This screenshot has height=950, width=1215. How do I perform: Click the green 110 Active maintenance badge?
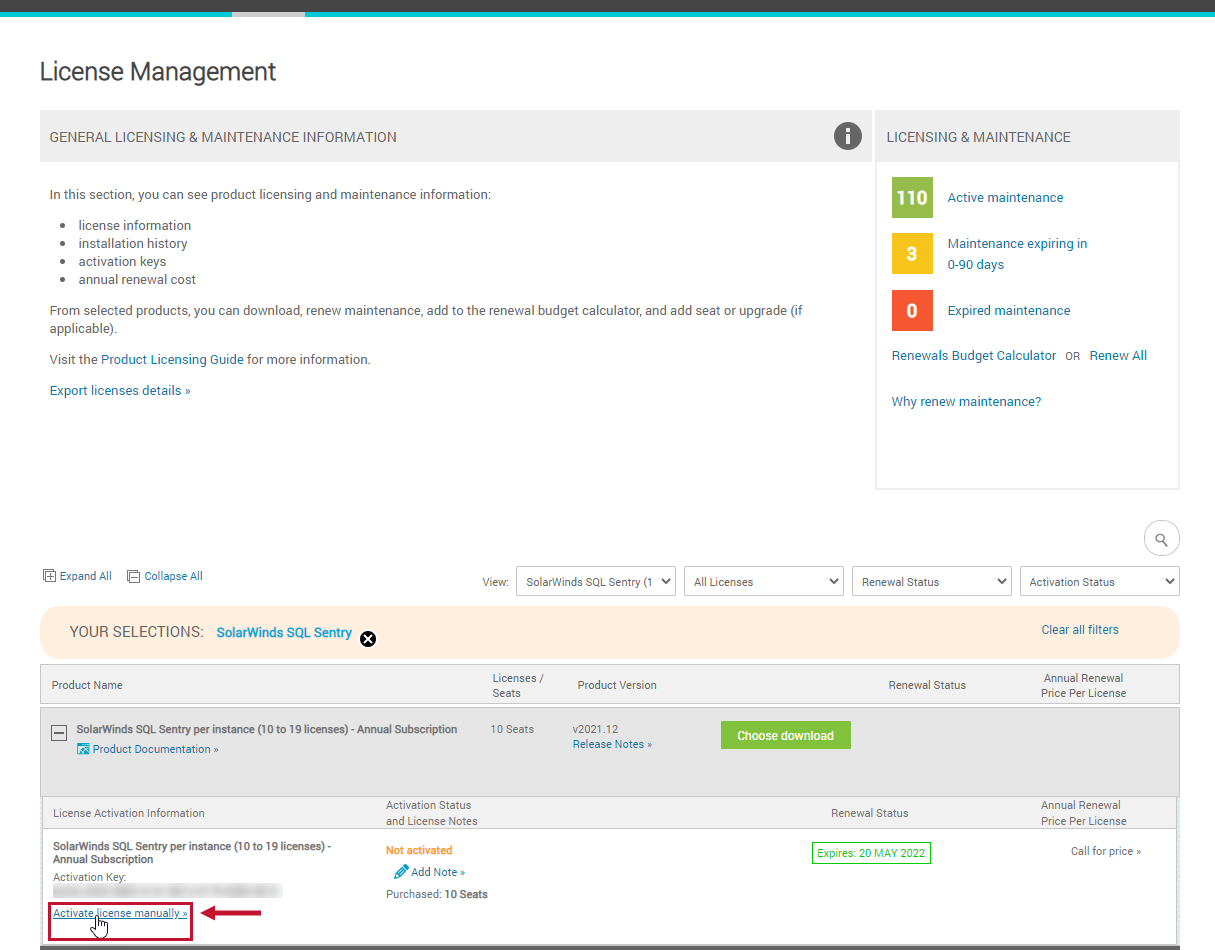(911, 197)
